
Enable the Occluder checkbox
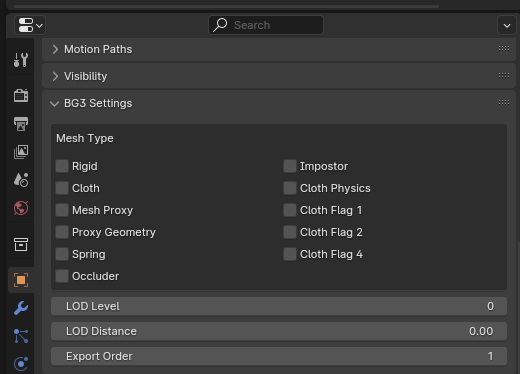coord(62,276)
